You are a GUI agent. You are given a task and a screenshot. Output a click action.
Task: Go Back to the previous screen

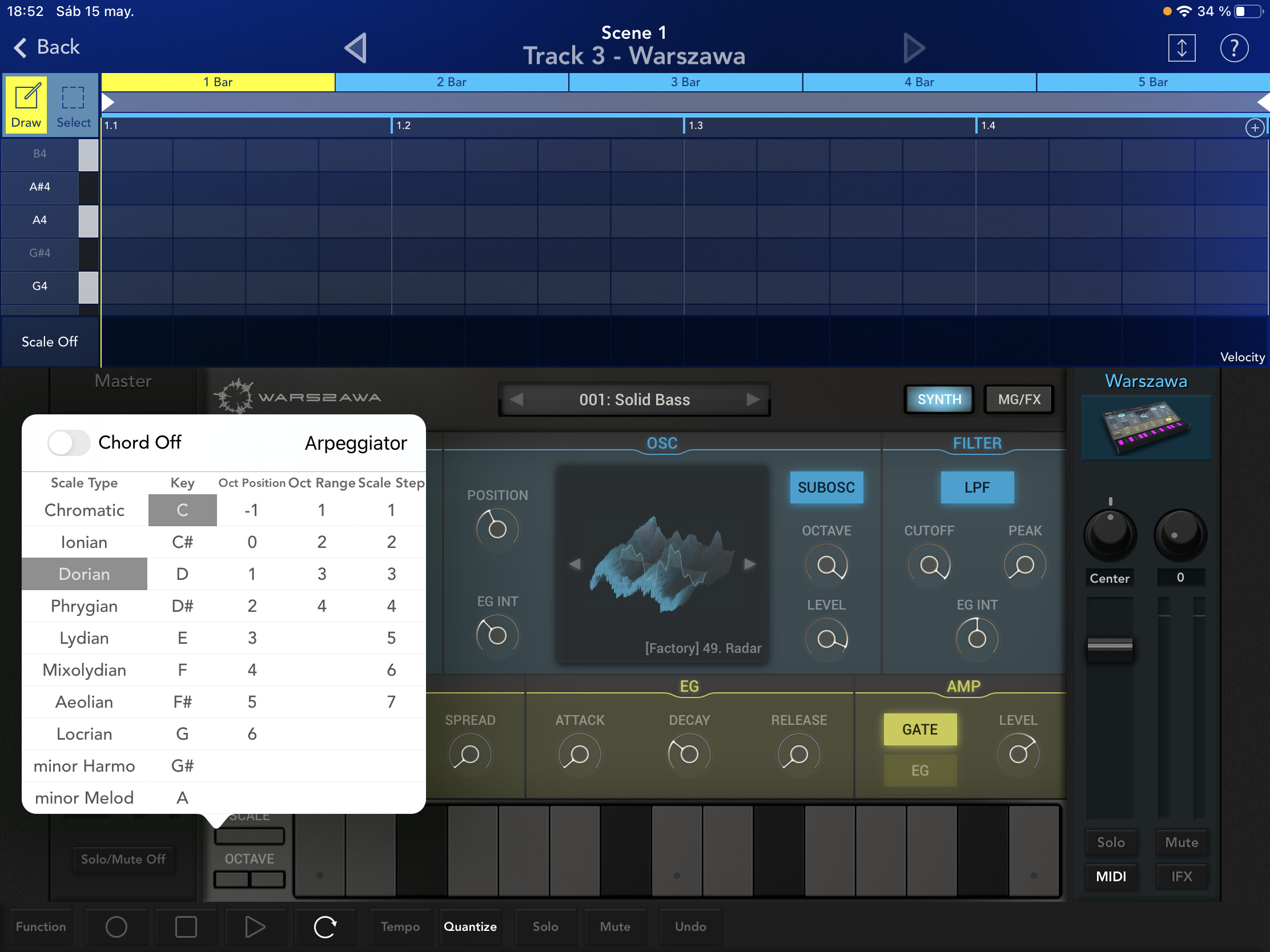(47, 47)
